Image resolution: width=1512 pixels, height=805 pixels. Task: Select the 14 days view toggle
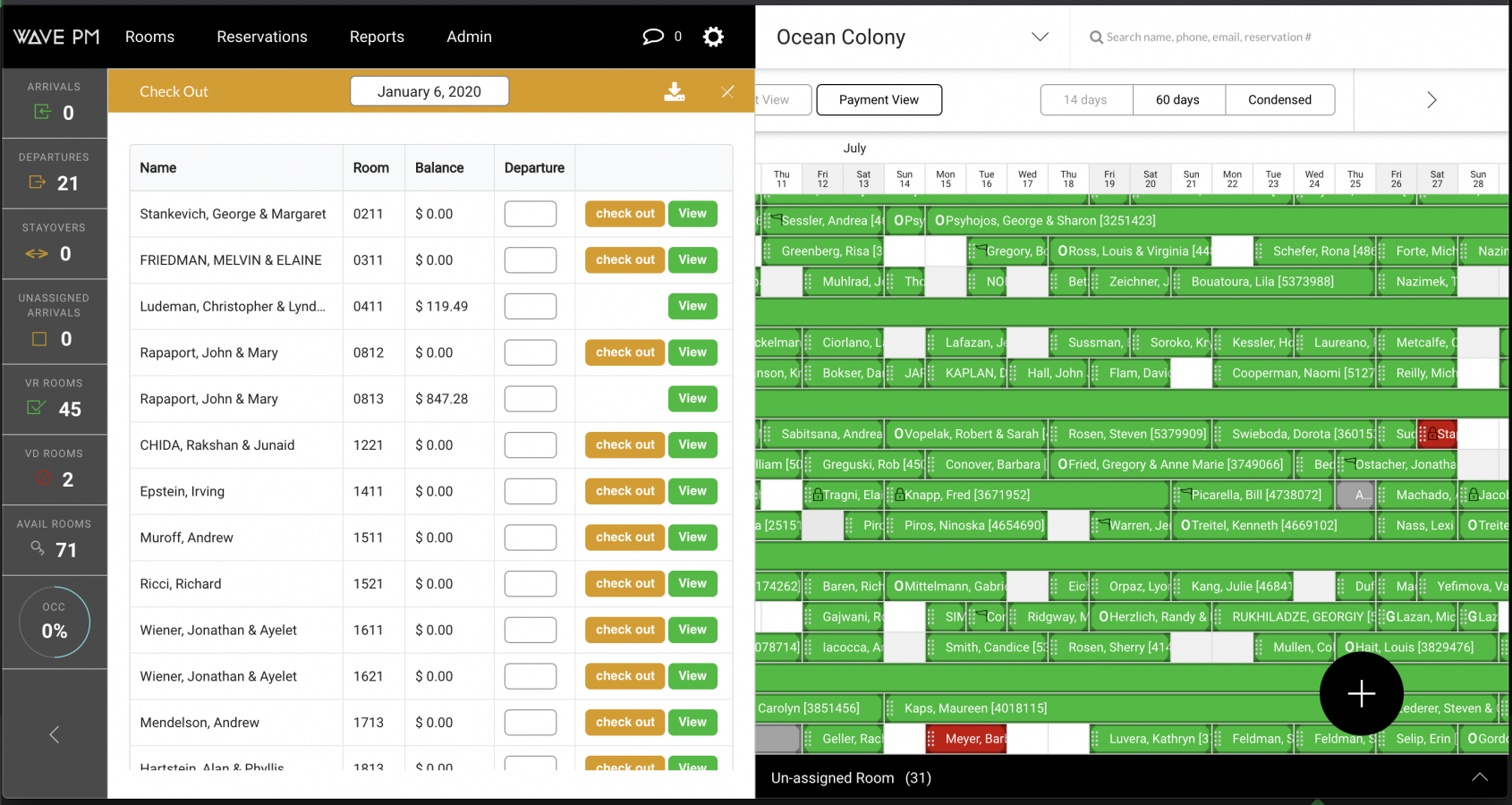pos(1085,100)
